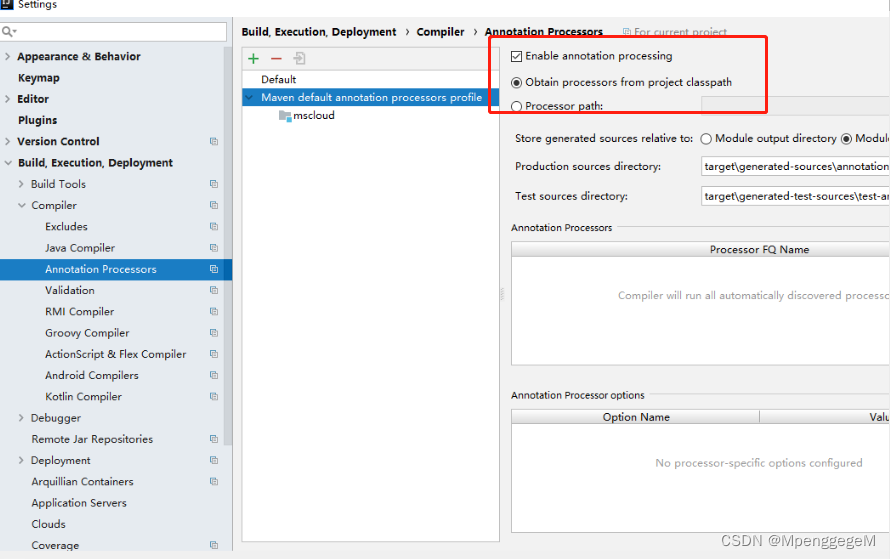Select the Processor path radio button
This screenshot has height=559, width=890.
tap(517, 106)
